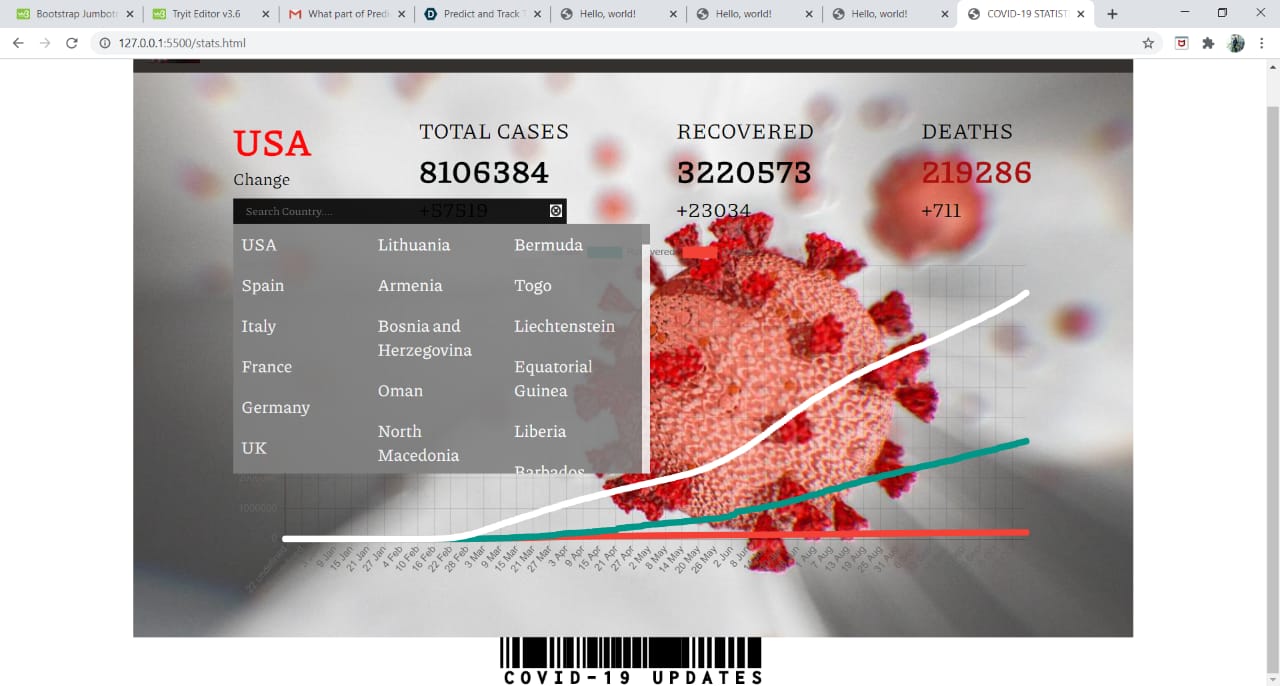1280x686 pixels.
Task: Click the Change label under USA
Action: click(x=262, y=180)
